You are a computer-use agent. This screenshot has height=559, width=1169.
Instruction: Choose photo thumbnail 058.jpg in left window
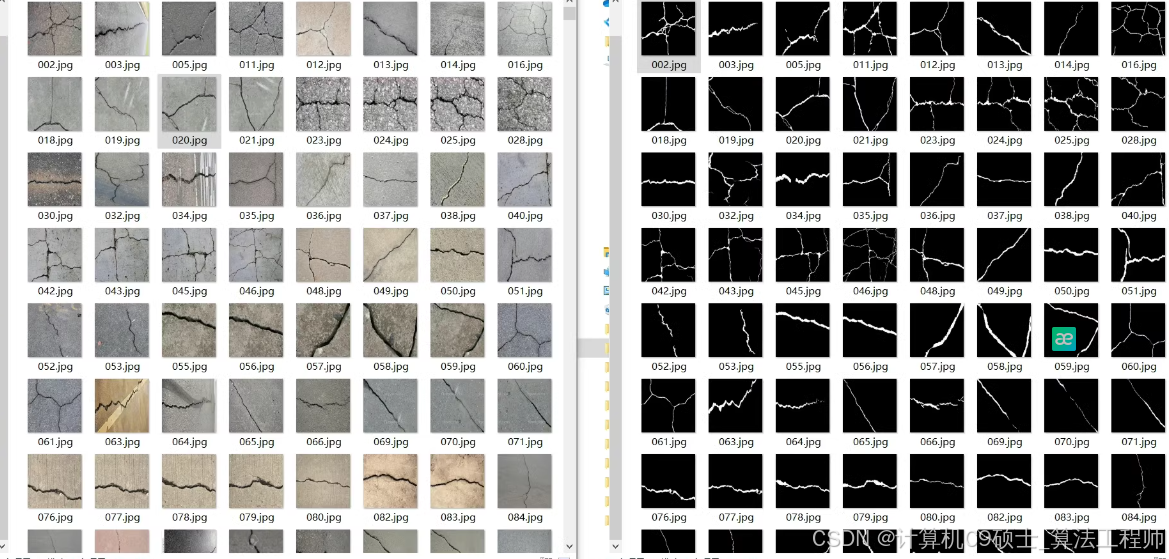tap(390, 330)
